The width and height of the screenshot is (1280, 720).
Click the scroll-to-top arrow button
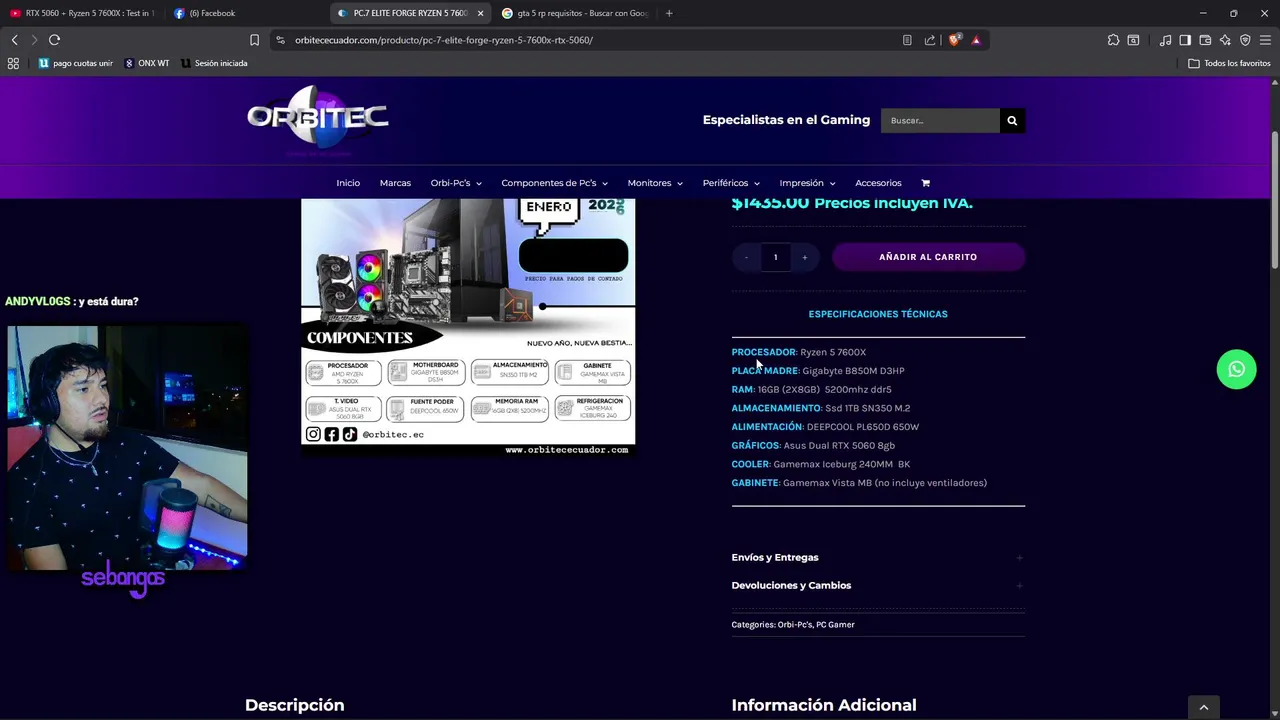click(1203, 707)
